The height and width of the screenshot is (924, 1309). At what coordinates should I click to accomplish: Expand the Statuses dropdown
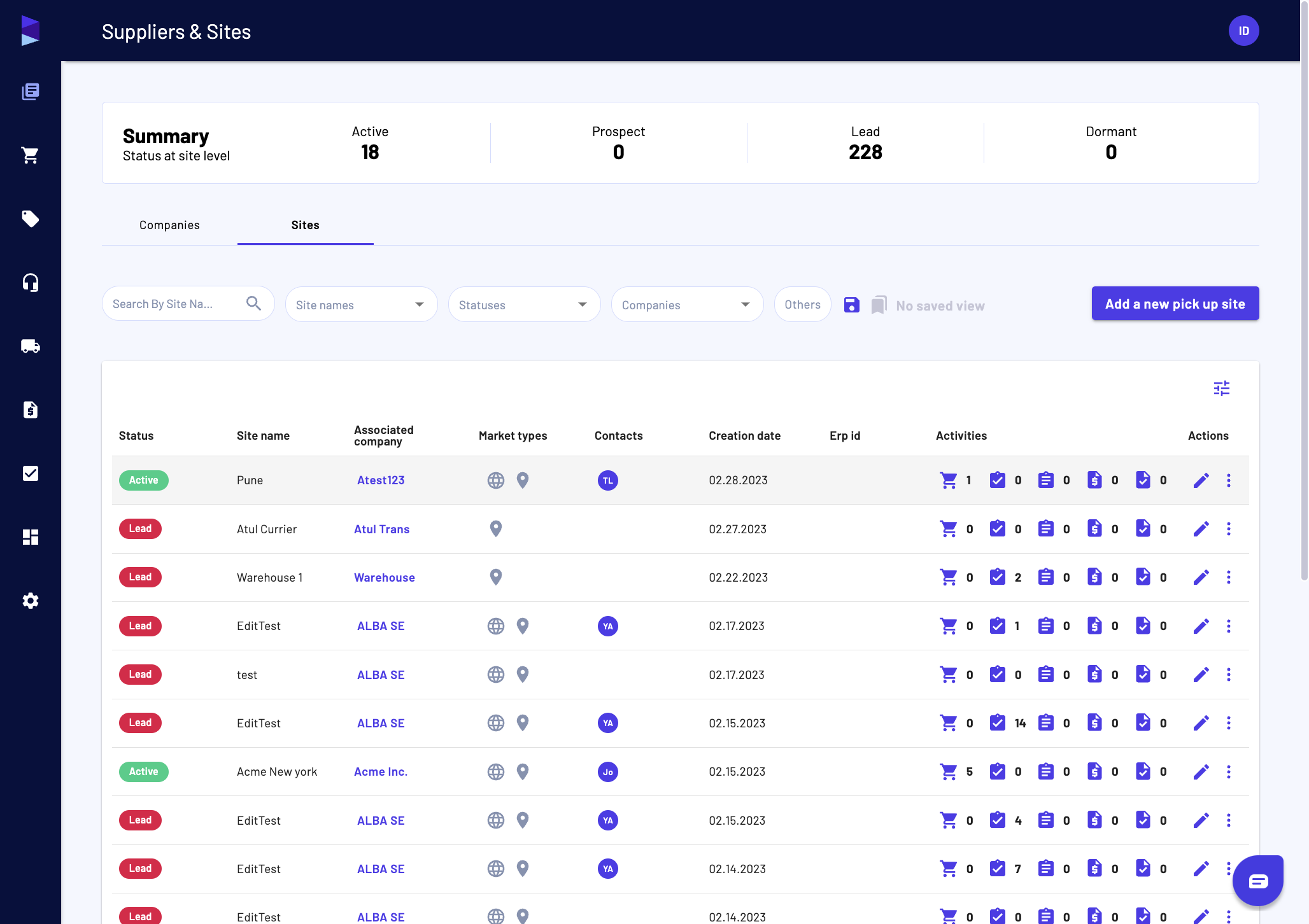pyautogui.click(x=524, y=304)
